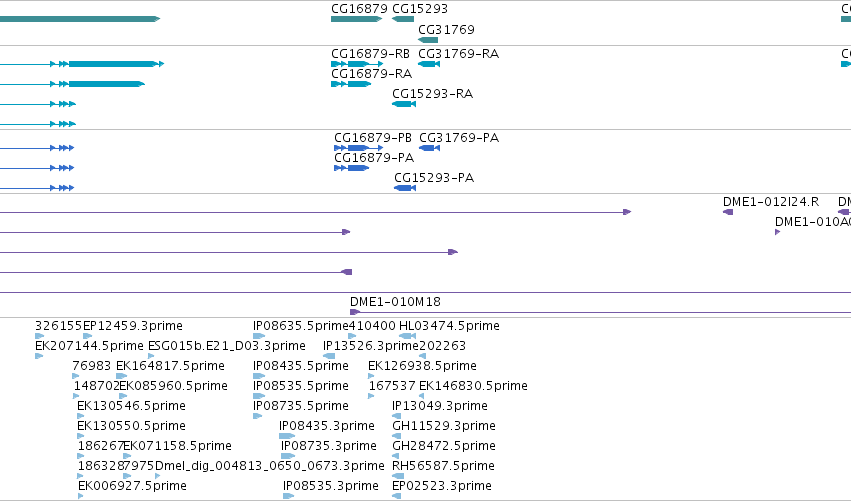This screenshot has width=851, height=501.
Task: Select EST RH56587.5prime
Action: 398,477
